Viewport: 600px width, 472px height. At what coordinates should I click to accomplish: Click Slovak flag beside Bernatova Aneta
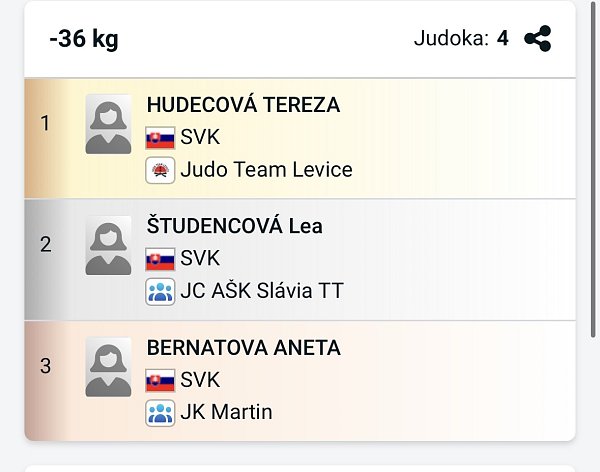[x=160, y=381]
